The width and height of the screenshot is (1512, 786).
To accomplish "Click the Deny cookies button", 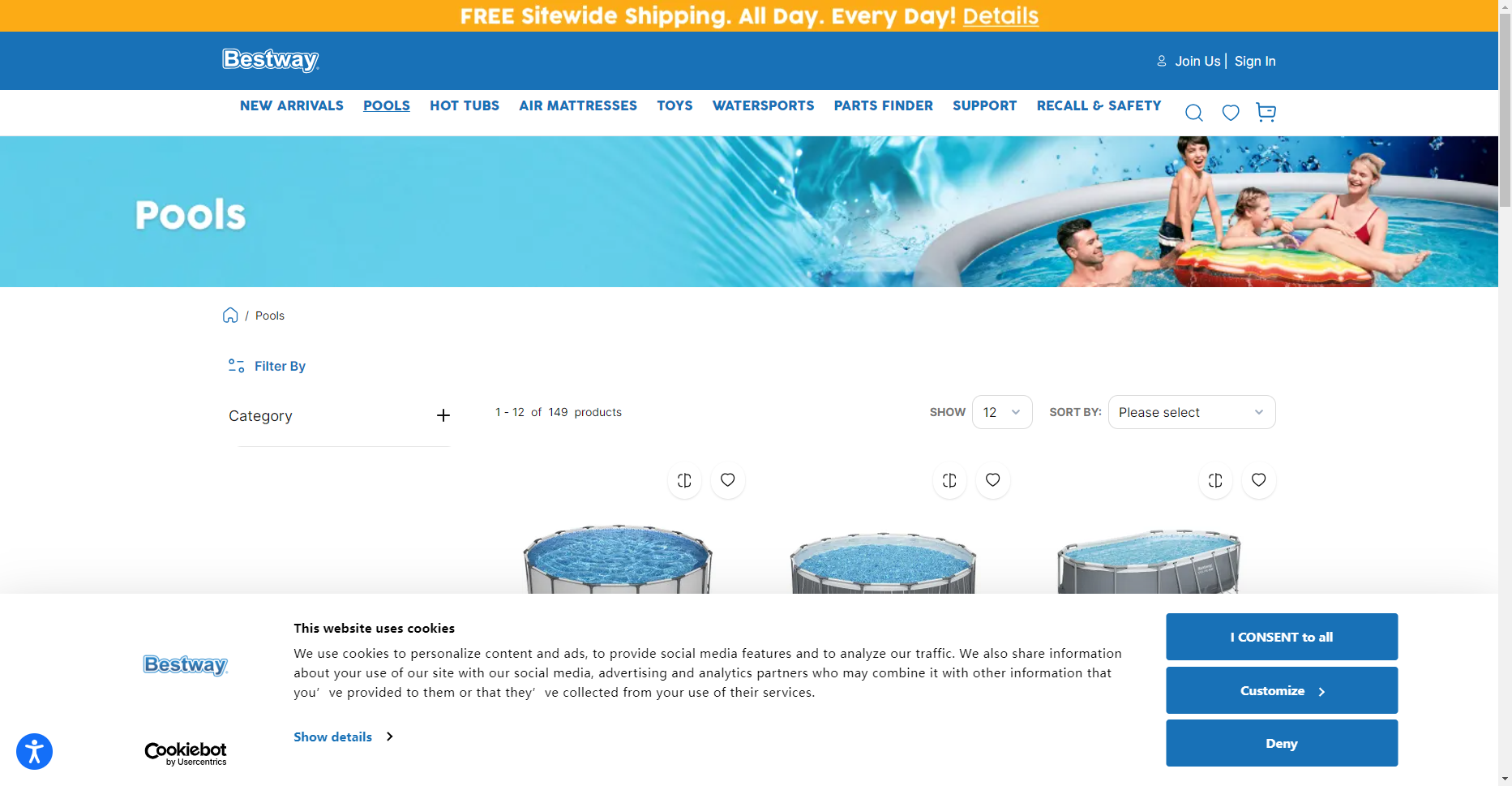I will (1282, 743).
